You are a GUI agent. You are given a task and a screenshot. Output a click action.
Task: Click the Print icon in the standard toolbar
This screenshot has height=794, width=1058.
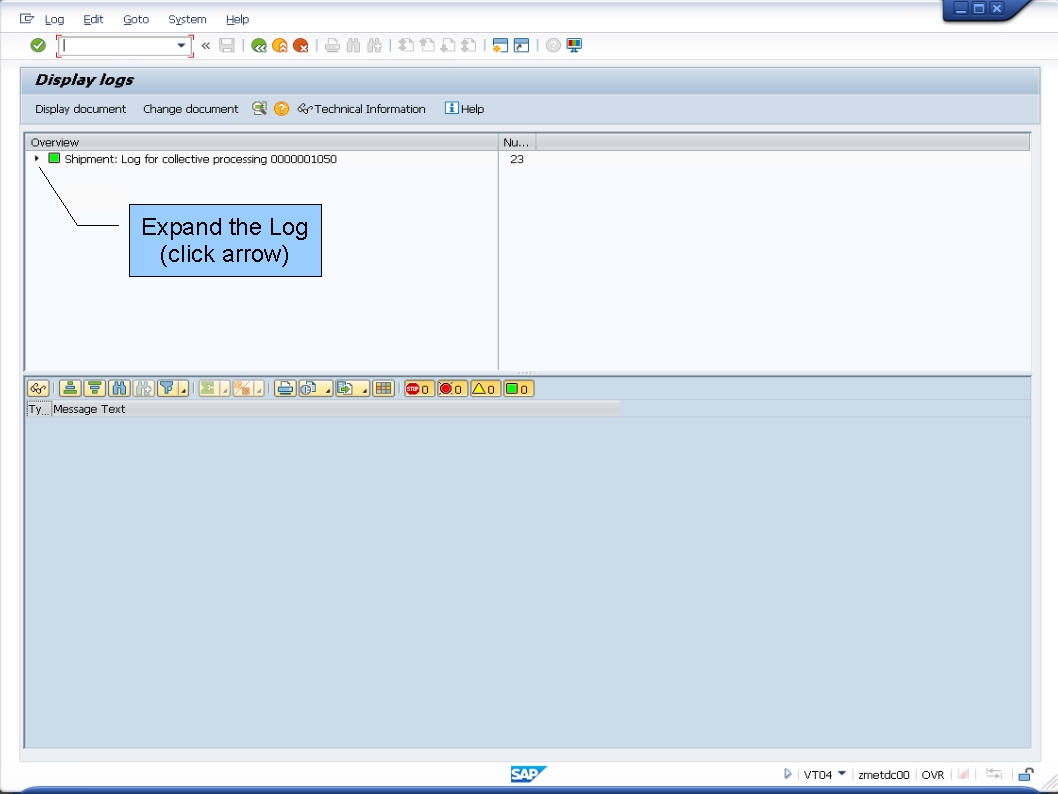(x=332, y=45)
